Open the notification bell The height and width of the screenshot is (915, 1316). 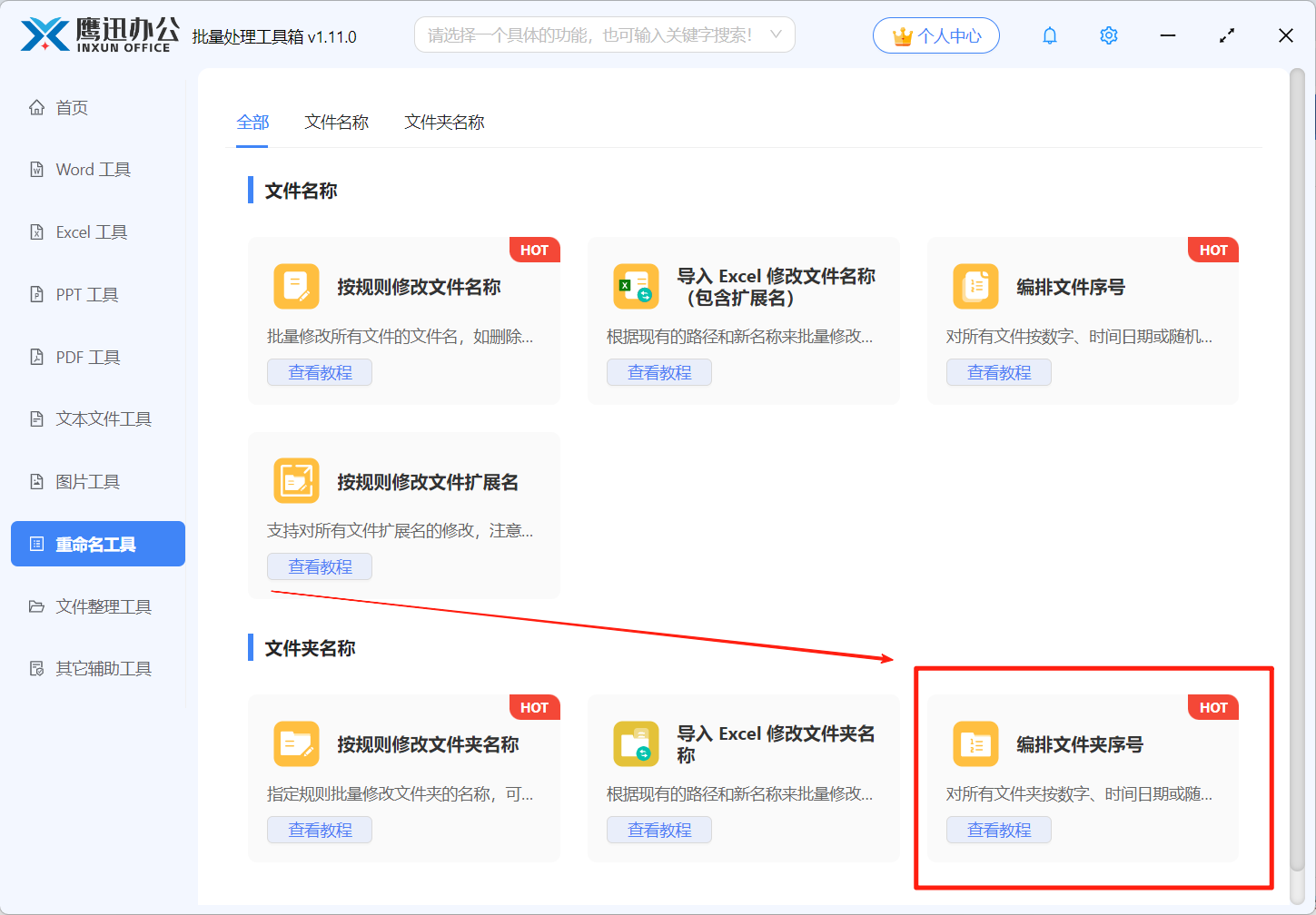point(1049,34)
